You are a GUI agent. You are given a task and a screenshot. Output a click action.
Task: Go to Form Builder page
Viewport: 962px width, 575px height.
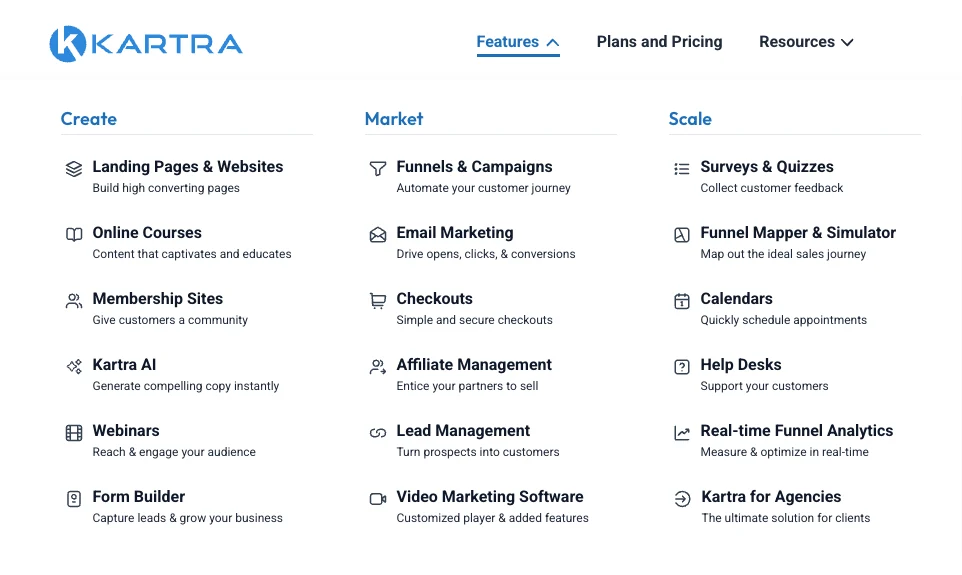pos(139,496)
